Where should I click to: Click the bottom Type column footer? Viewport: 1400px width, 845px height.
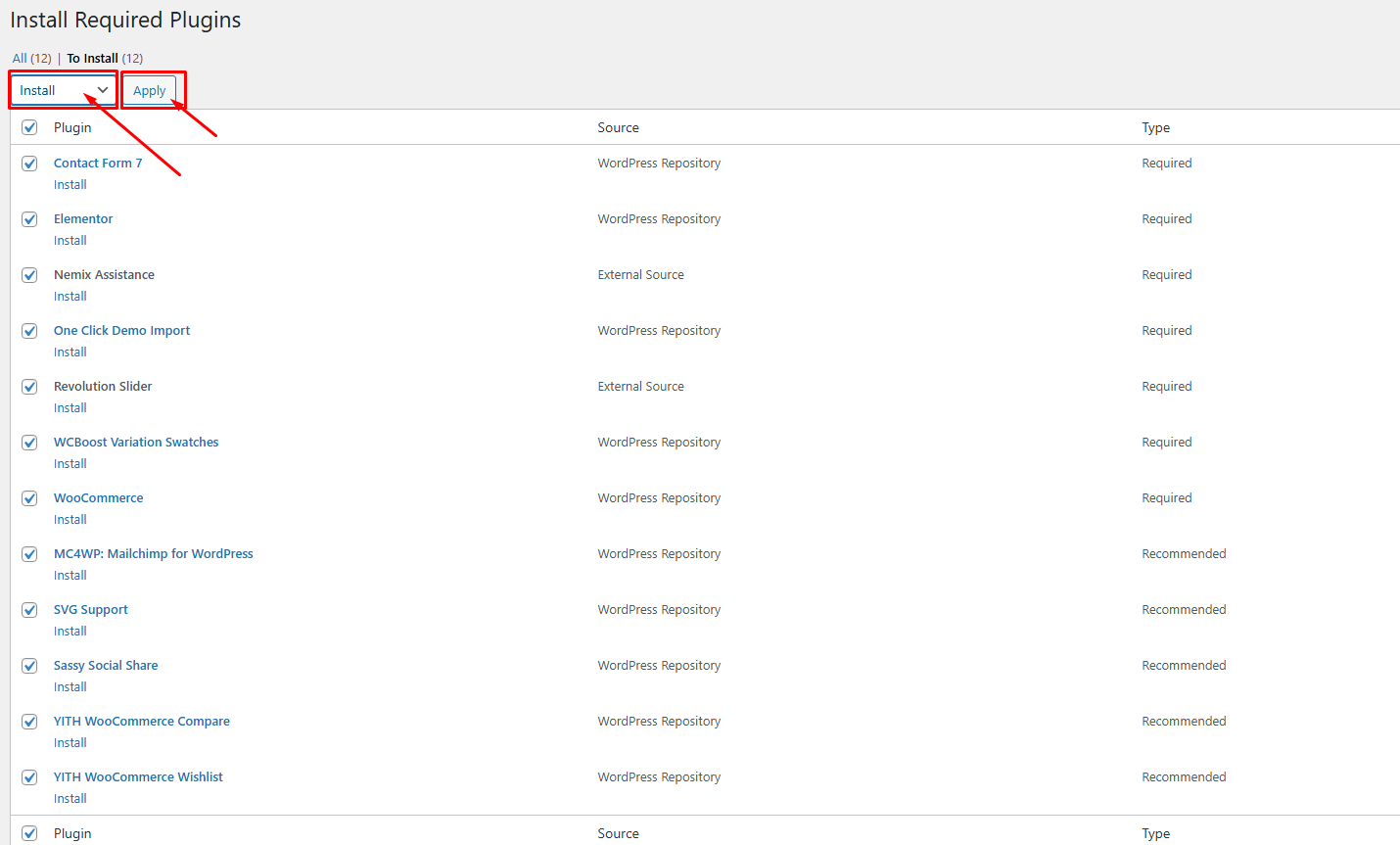tap(1156, 833)
